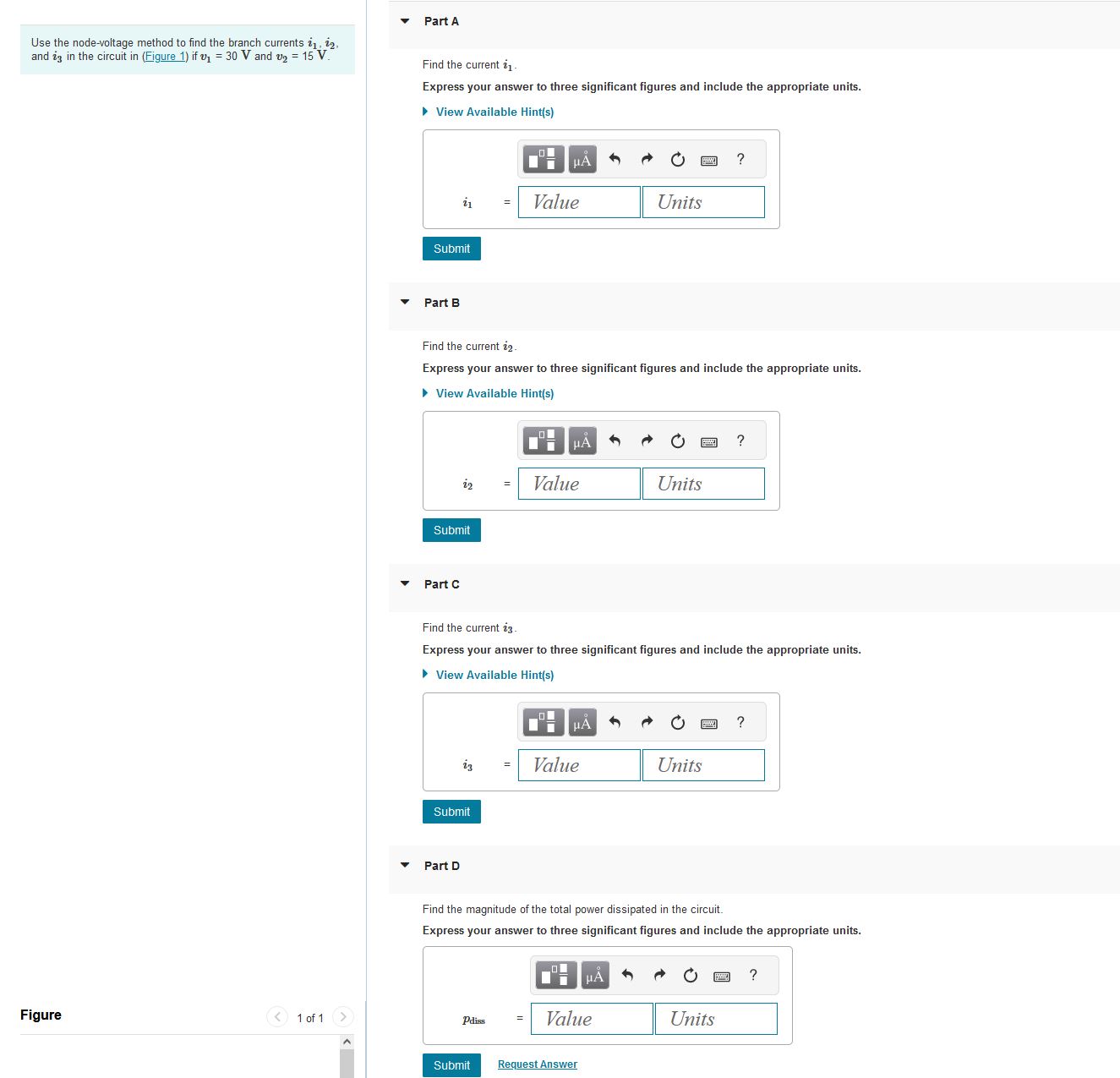Collapse the Part A section
This screenshot has height=1078, width=1120.
403,21
